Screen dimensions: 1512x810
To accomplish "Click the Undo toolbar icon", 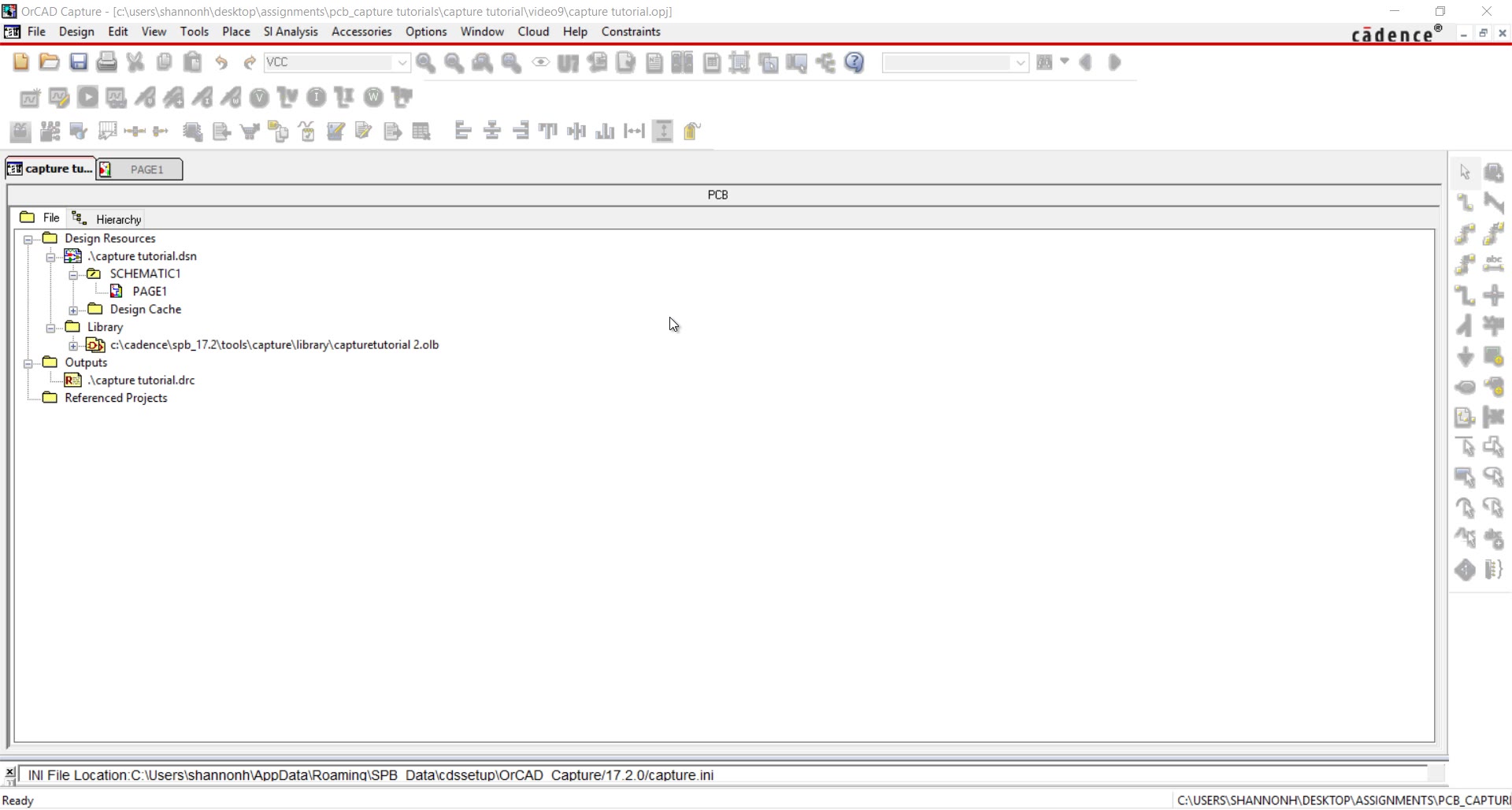I will [x=221, y=62].
